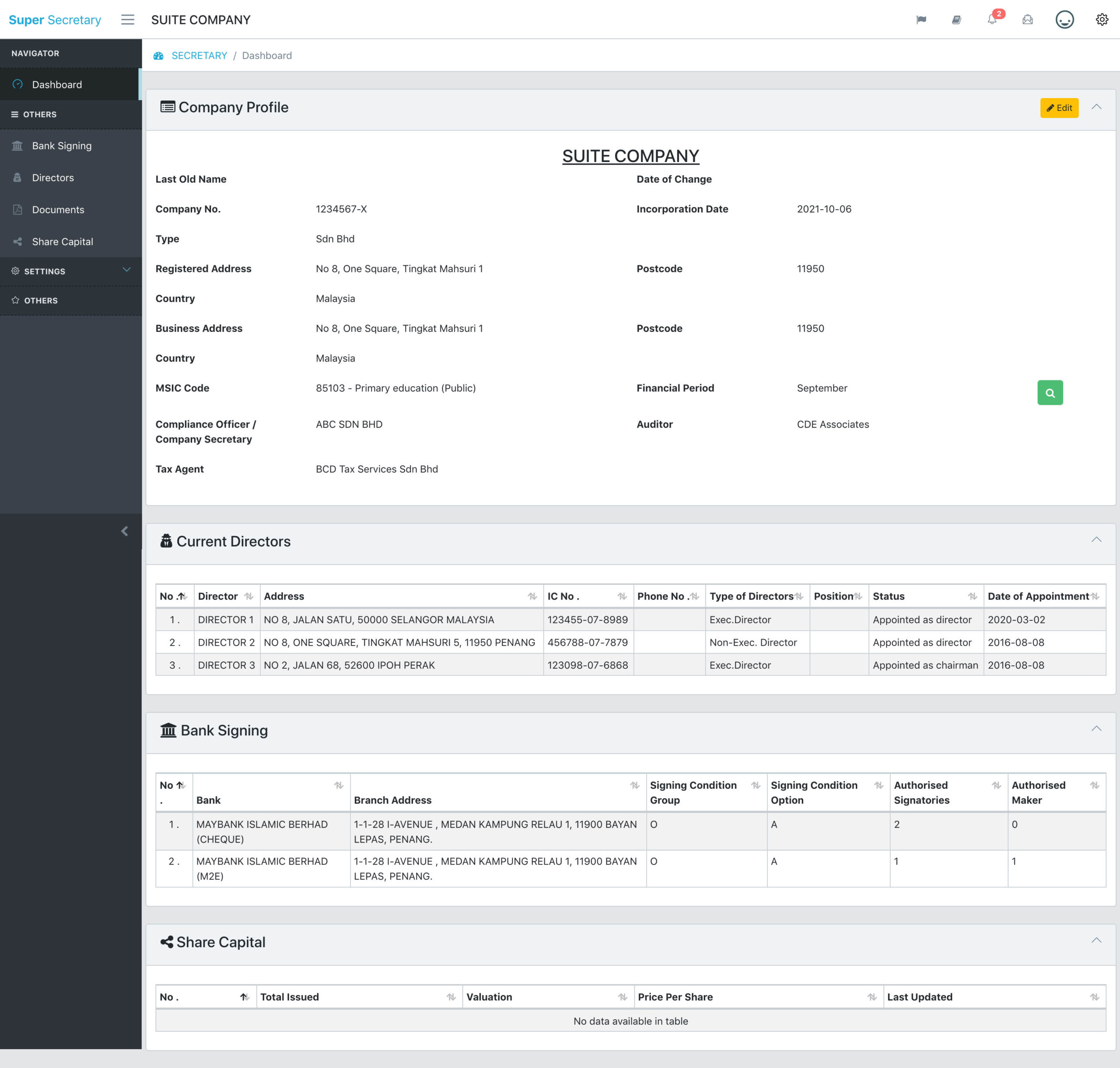Viewport: 1120px width, 1068px height.
Task: Open SECRETARY link in the breadcrumb
Action: pos(199,55)
